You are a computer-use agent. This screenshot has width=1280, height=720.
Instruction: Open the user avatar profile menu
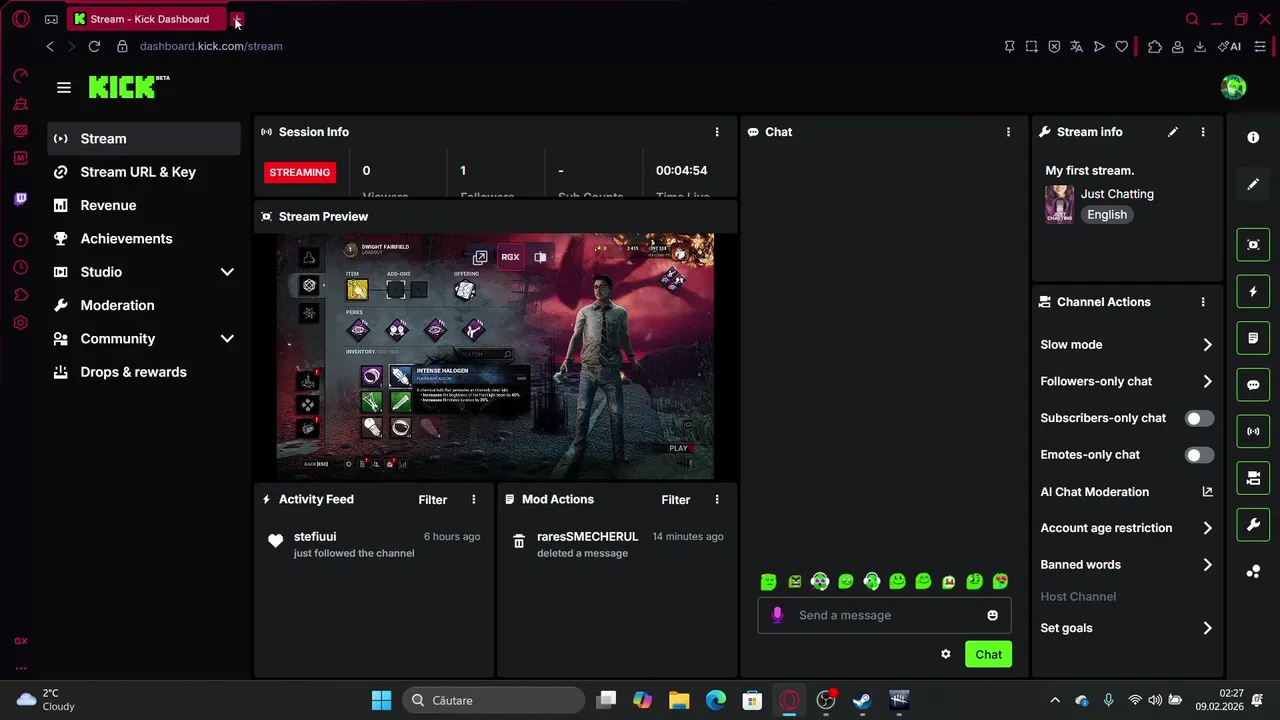(1233, 87)
